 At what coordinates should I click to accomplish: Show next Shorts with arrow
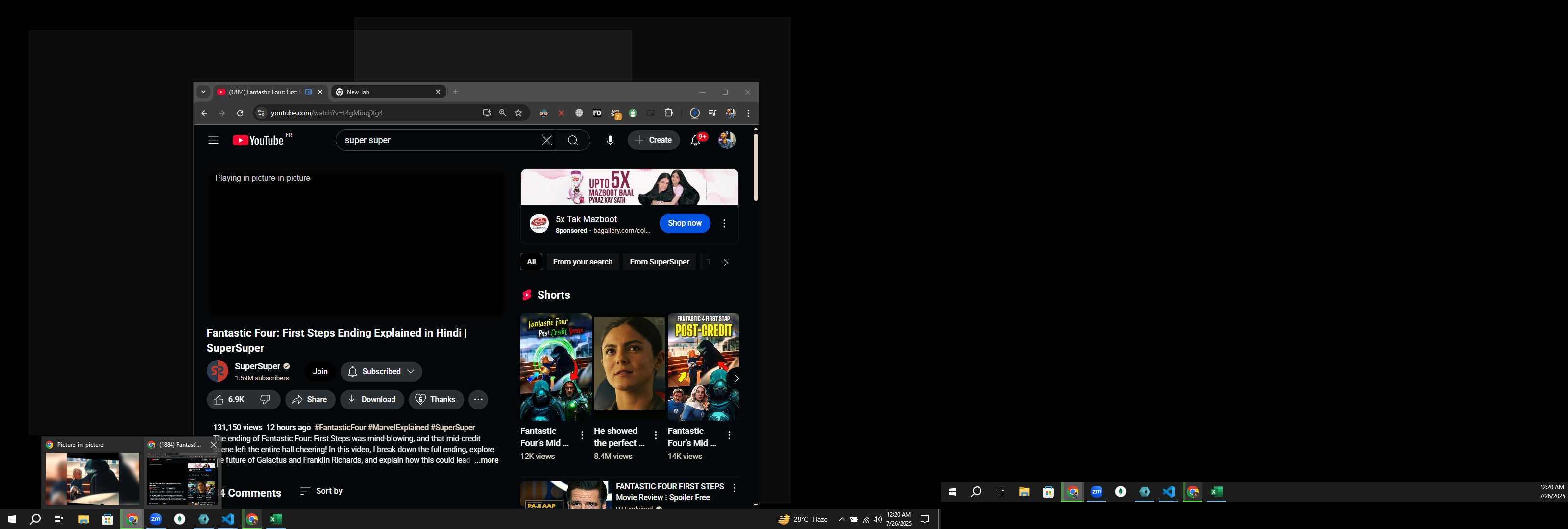tap(736, 378)
